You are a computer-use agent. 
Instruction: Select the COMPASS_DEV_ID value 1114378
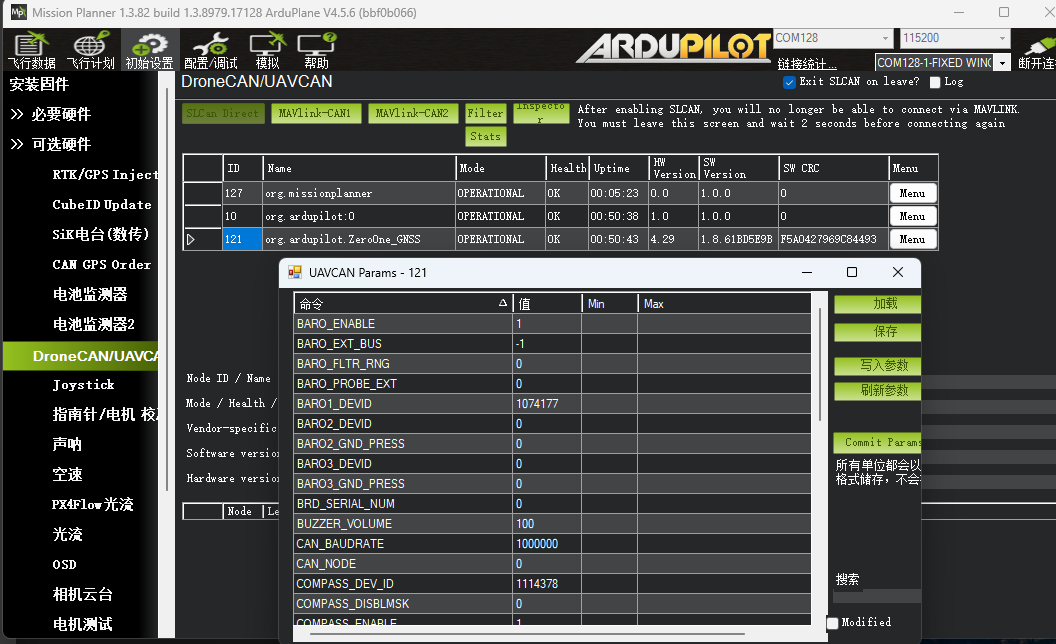(547, 583)
